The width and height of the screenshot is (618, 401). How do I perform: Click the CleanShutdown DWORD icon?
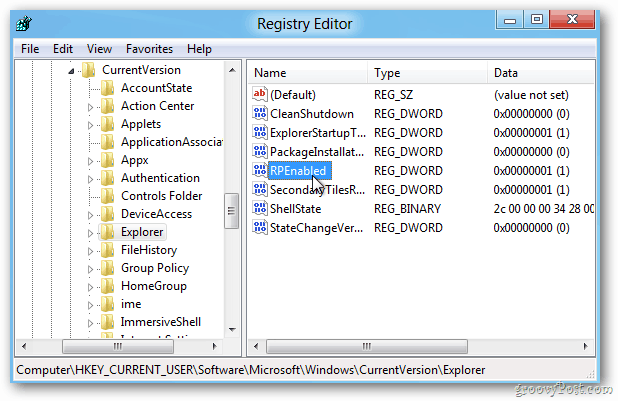[x=260, y=113]
